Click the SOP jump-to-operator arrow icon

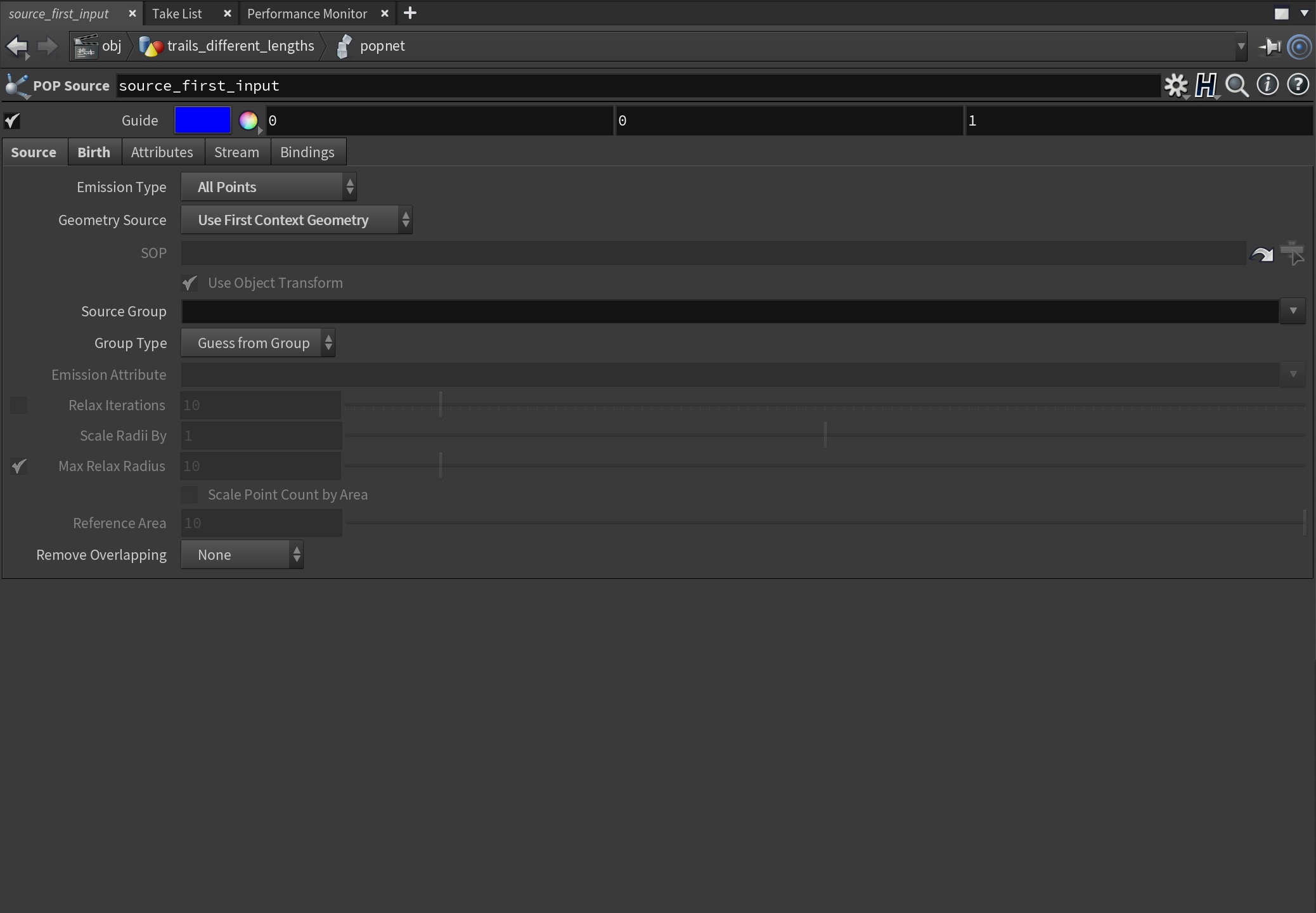tap(1261, 254)
